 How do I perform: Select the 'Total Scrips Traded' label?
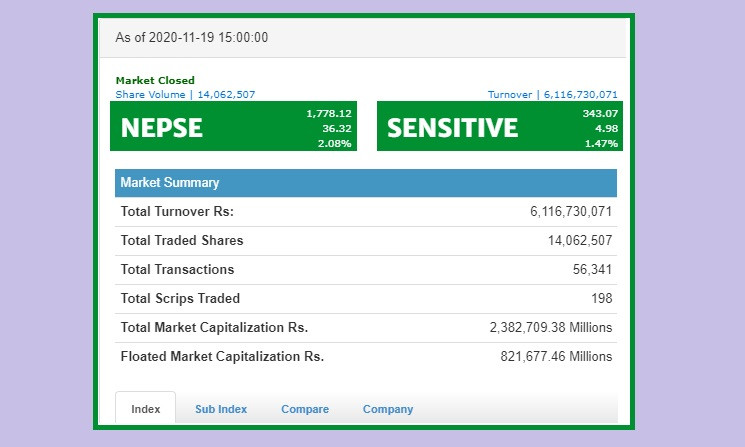coord(180,298)
